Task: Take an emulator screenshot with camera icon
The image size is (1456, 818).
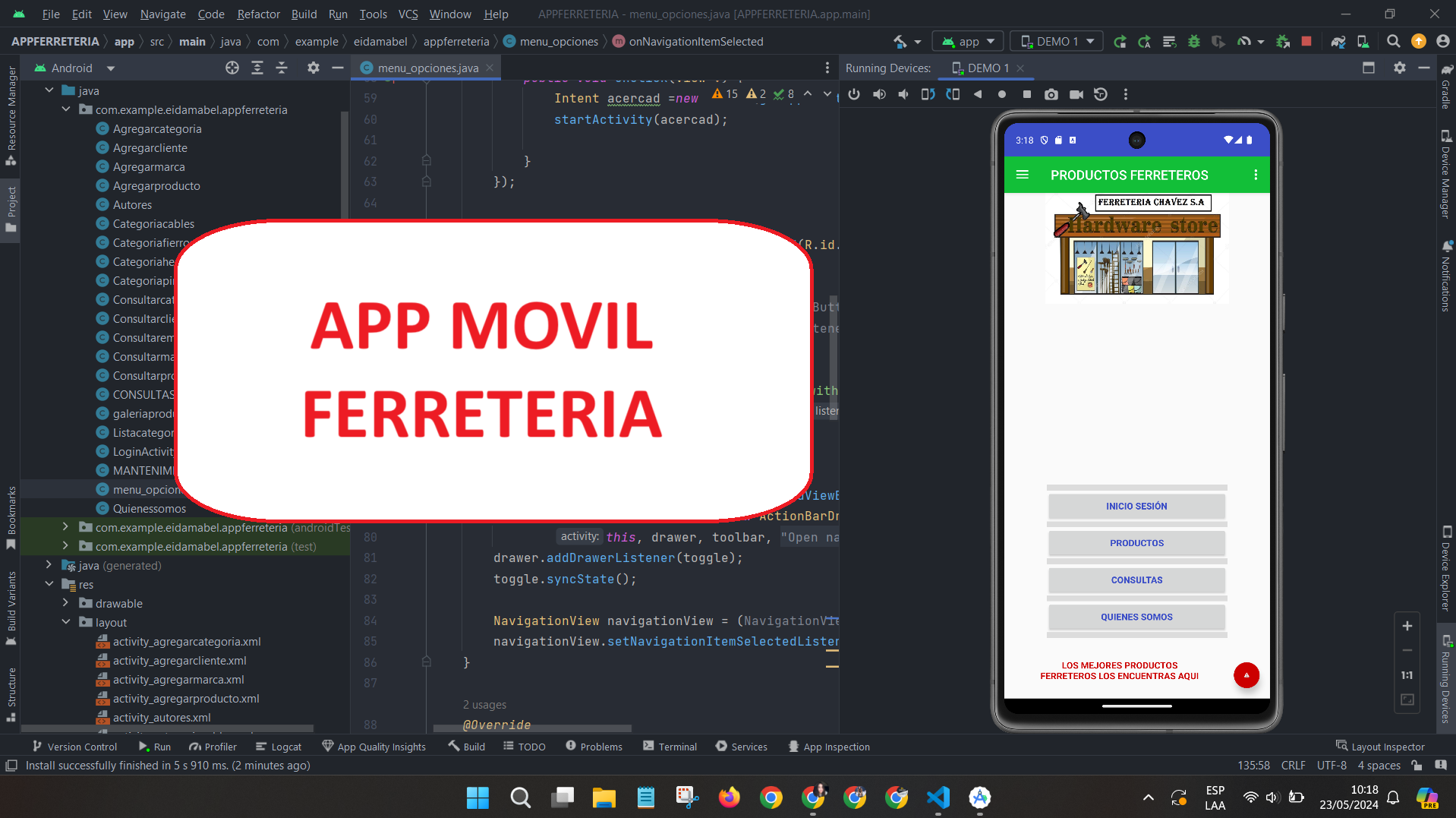Action: coord(1051,94)
